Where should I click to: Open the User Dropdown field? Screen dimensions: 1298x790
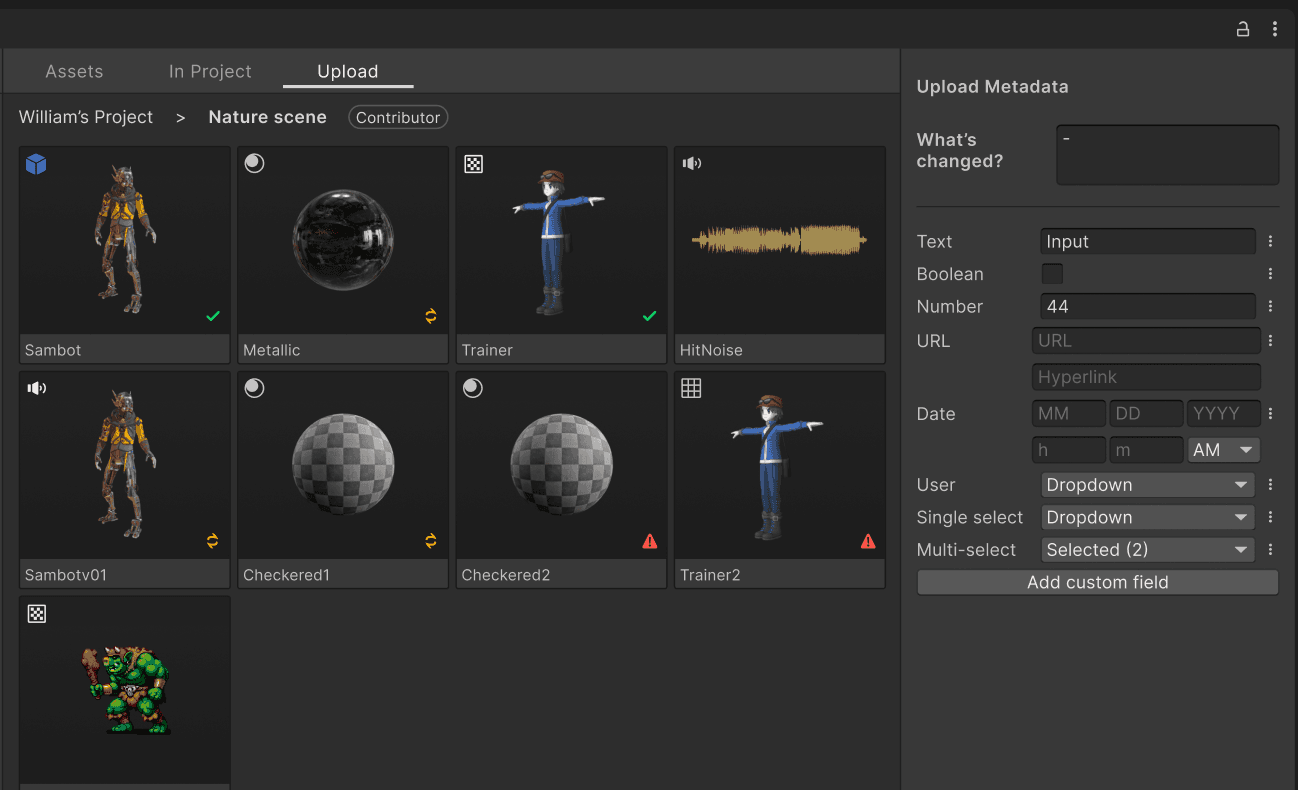pyautogui.click(x=1147, y=484)
